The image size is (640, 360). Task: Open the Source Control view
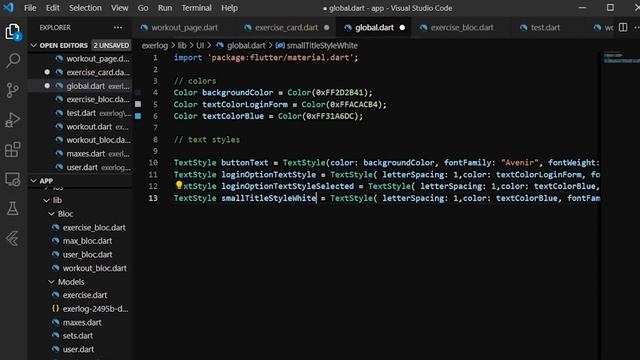coord(13,90)
